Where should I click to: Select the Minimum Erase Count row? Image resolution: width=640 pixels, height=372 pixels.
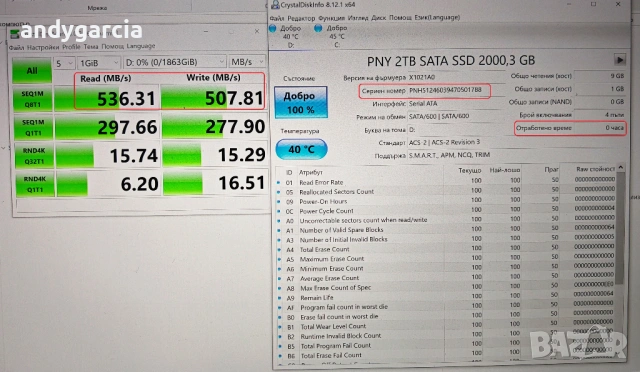[446, 269]
